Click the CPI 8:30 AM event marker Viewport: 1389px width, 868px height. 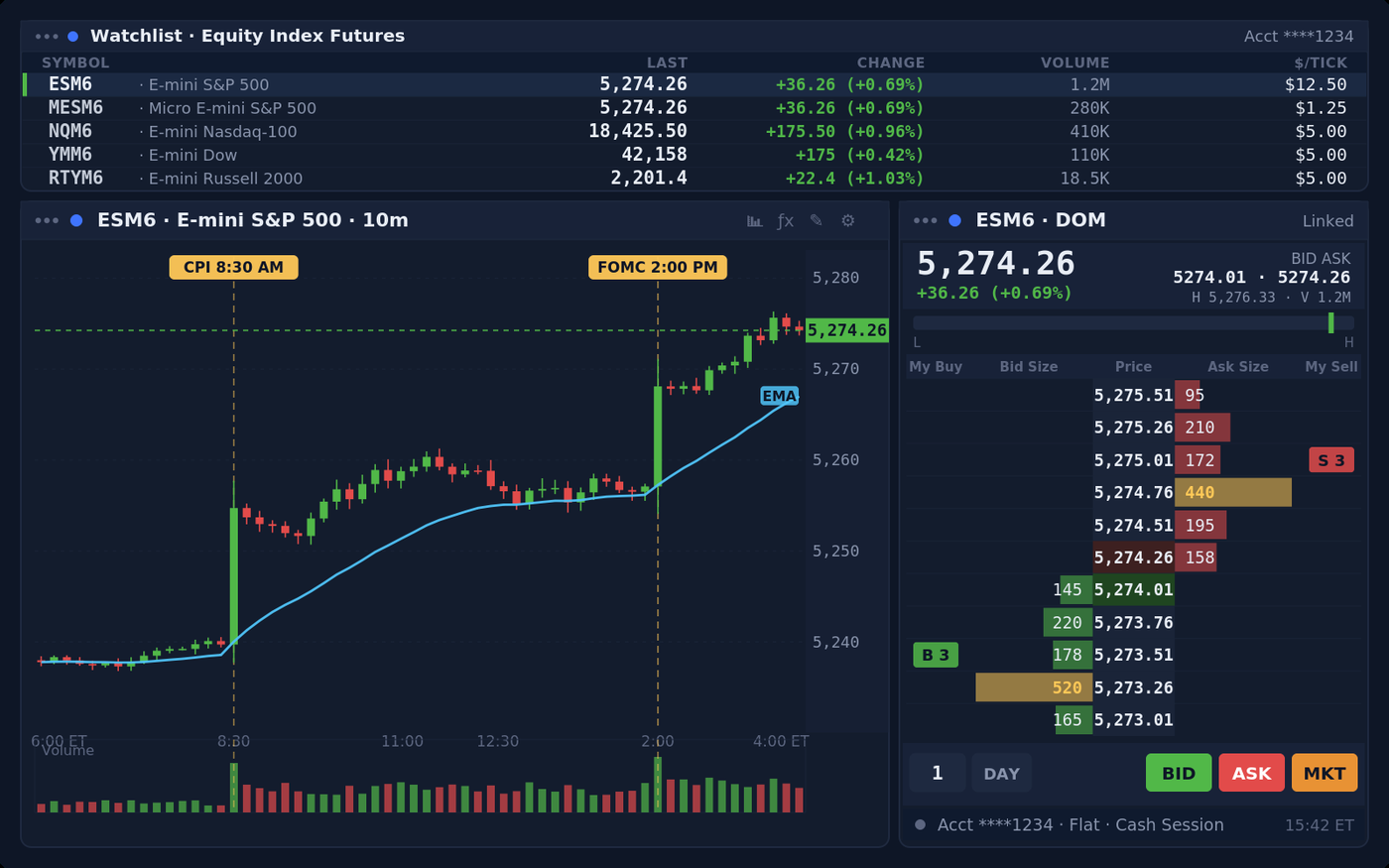[233, 267]
